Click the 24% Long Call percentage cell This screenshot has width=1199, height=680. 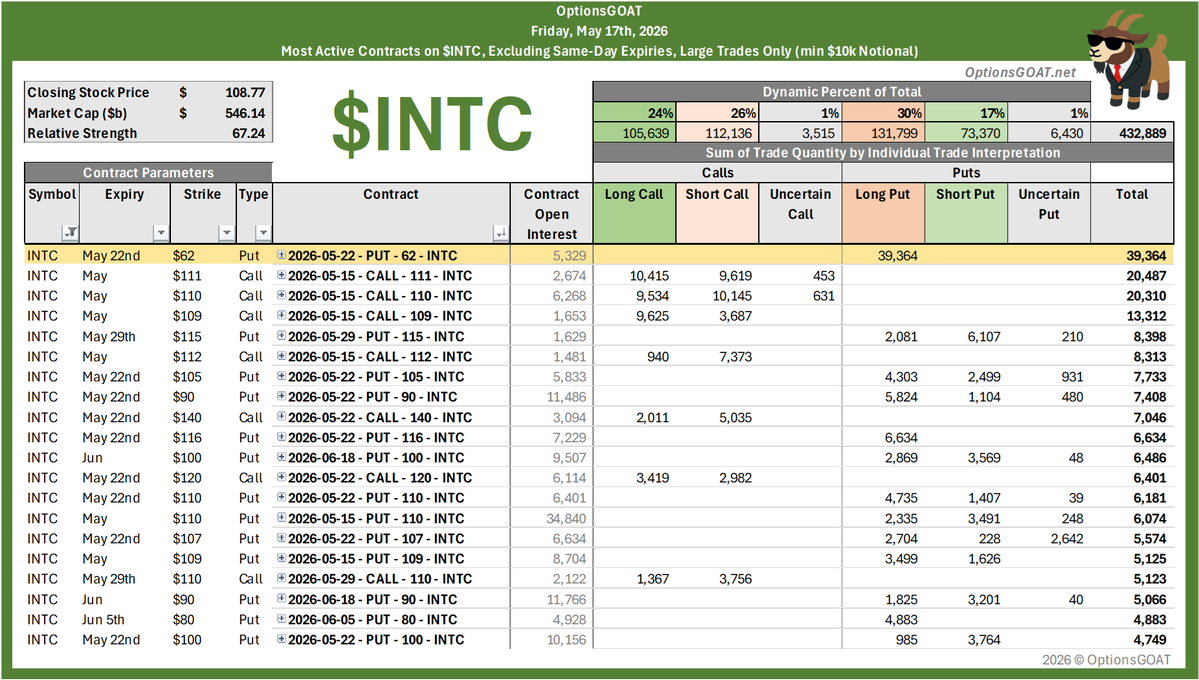pos(634,113)
